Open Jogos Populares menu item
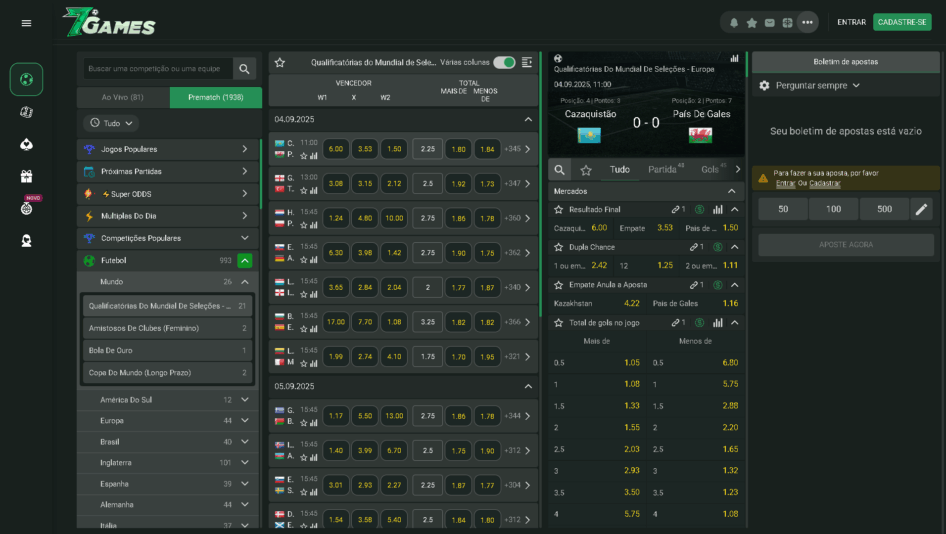Image resolution: width=946 pixels, height=534 pixels. tap(168, 149)
